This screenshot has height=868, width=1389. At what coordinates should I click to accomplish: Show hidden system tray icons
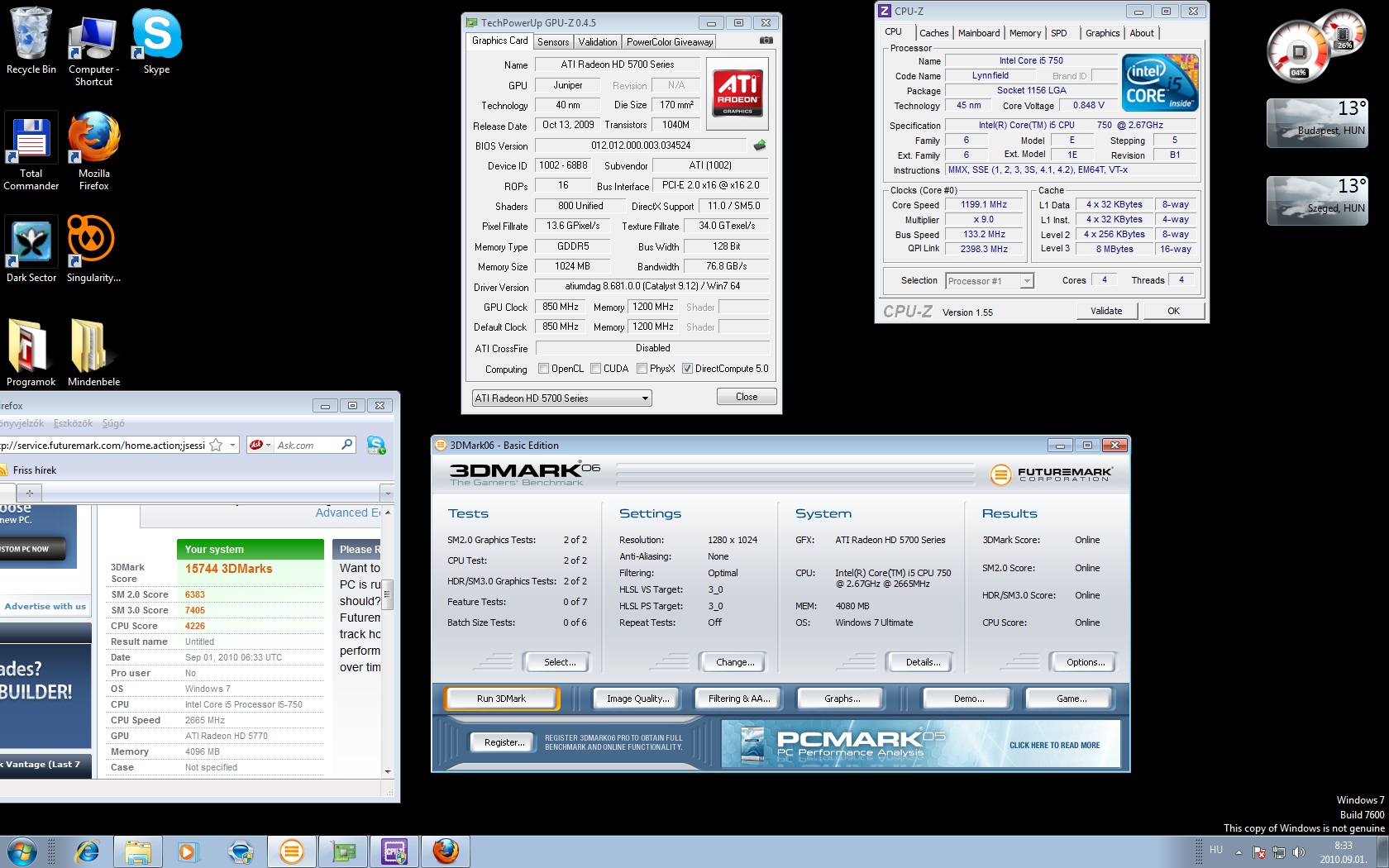(x=1239, y=852)
